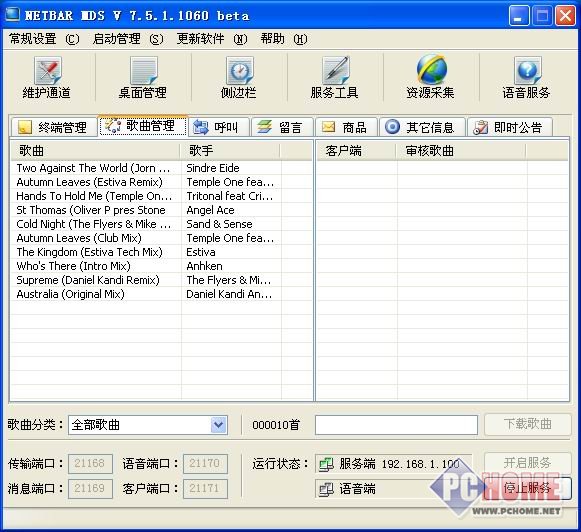
Task: Click the 语音端口 21170 field
Action: (x=205, y=463)
